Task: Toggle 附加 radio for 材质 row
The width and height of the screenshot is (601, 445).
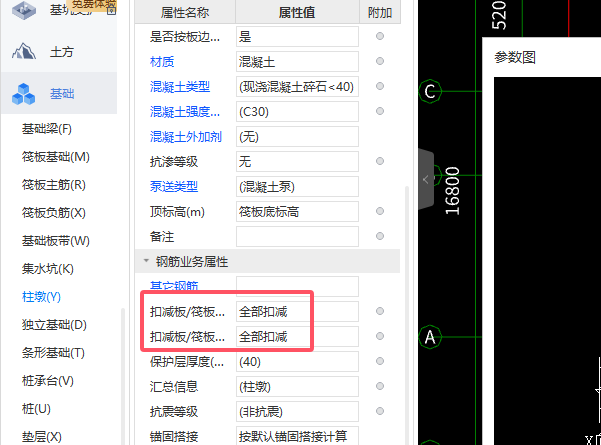Action: click(380, 61)
